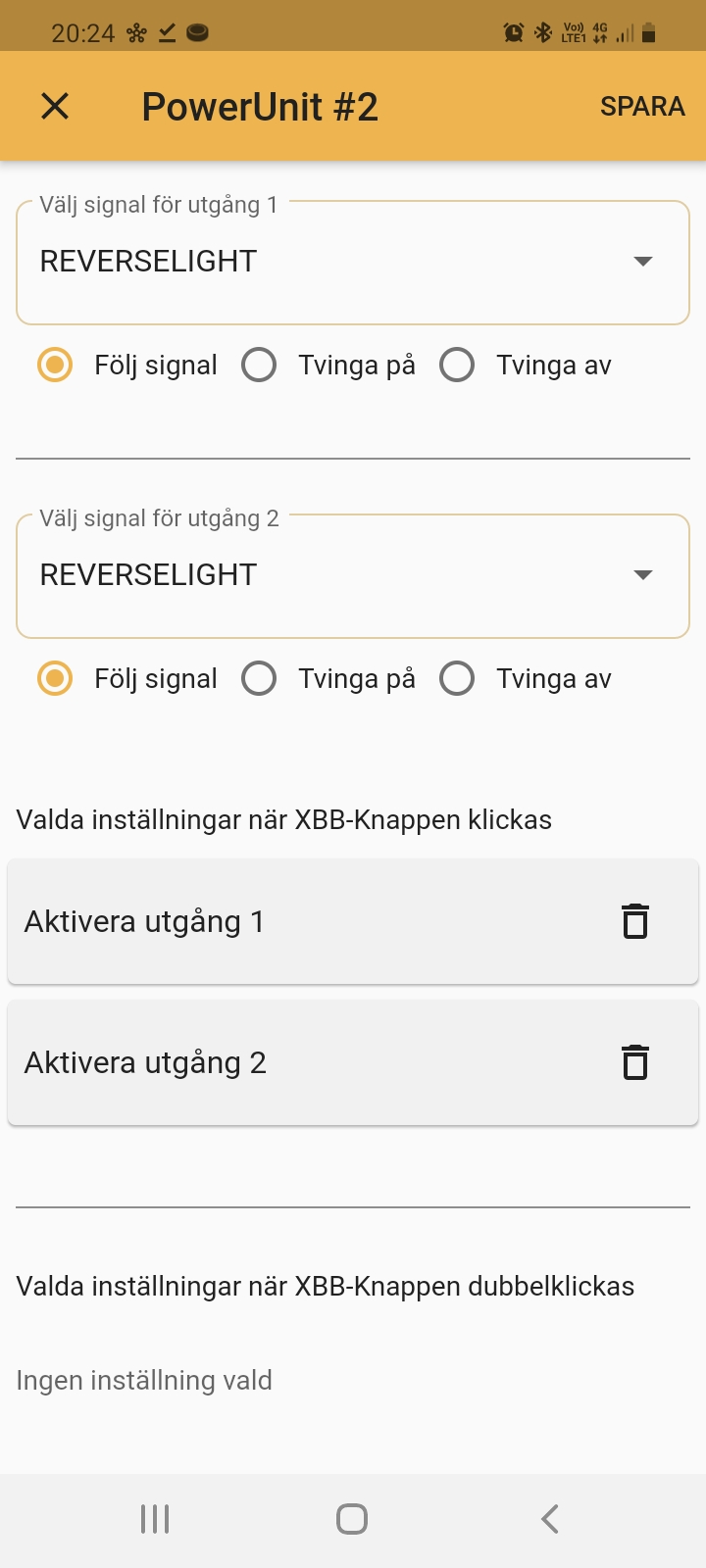Image resolution: width=706 pixels, height=1568 pixels.
Task: Tap SPARA to save settings
Action: pyautogui.click(x=642, y=106)
